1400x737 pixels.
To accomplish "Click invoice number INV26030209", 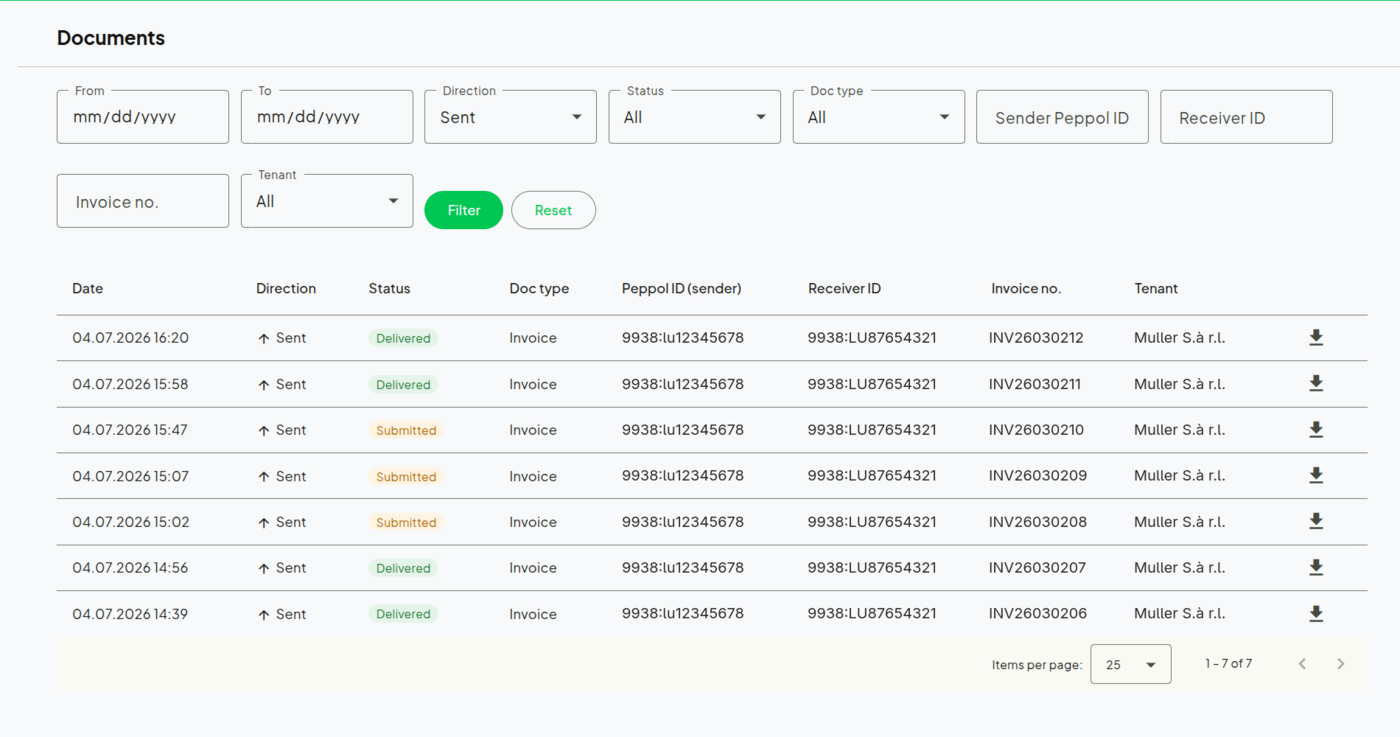I will [x=1037, y=476].
